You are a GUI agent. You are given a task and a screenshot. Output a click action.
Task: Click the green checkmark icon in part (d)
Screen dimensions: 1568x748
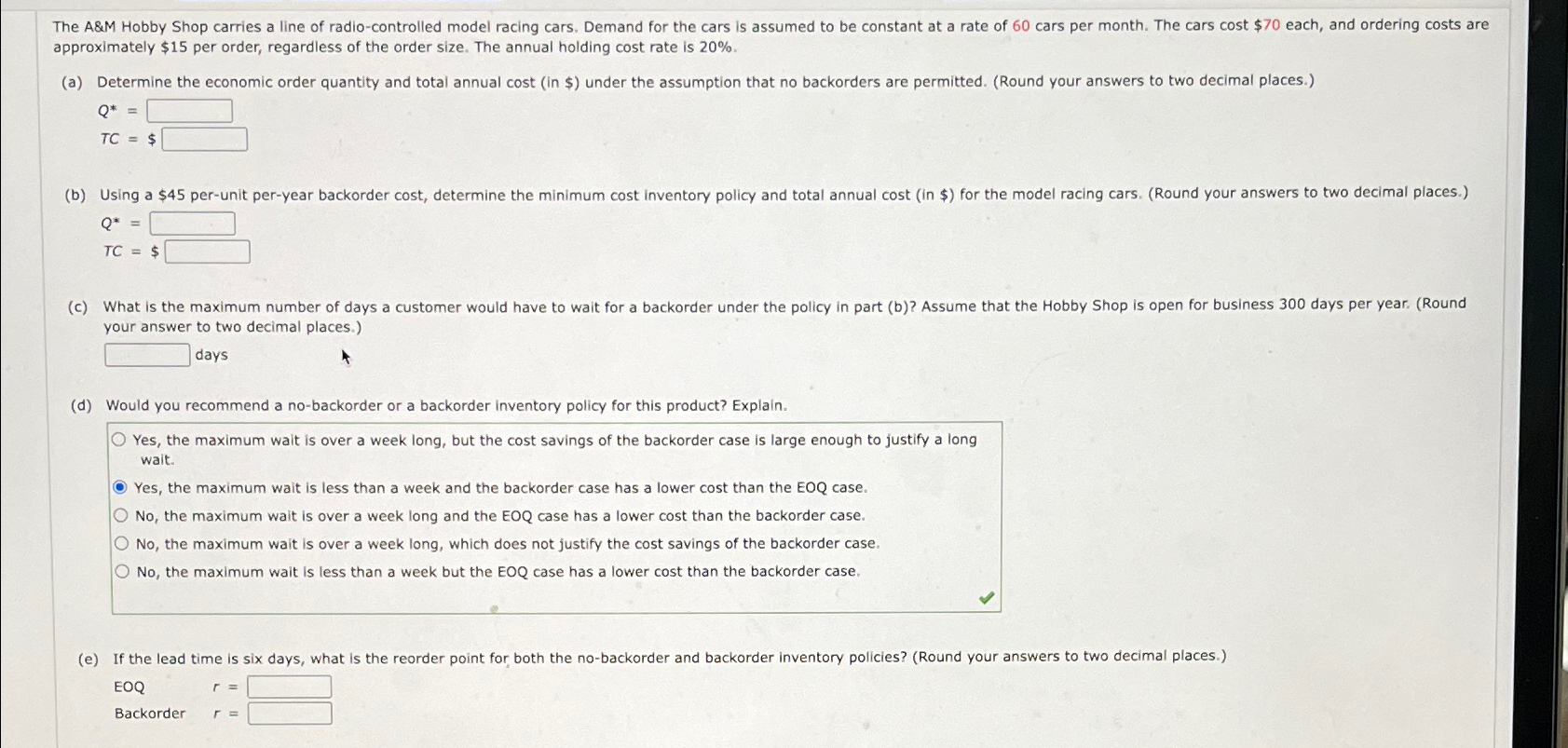pyautogui.click(x=985, y=597)
